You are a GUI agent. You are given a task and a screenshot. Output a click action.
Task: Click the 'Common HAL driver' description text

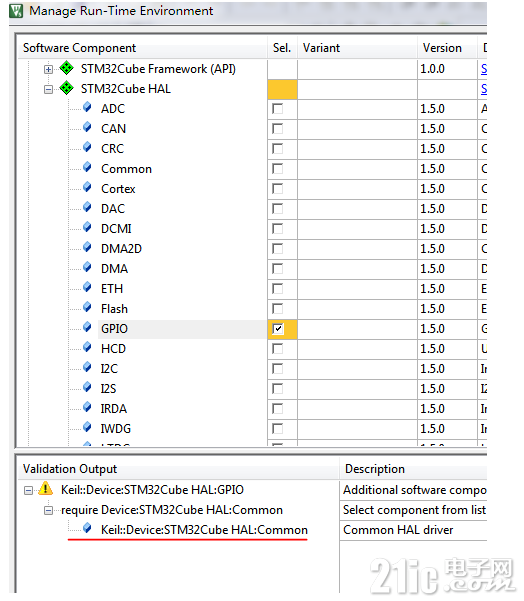(398, 530)
